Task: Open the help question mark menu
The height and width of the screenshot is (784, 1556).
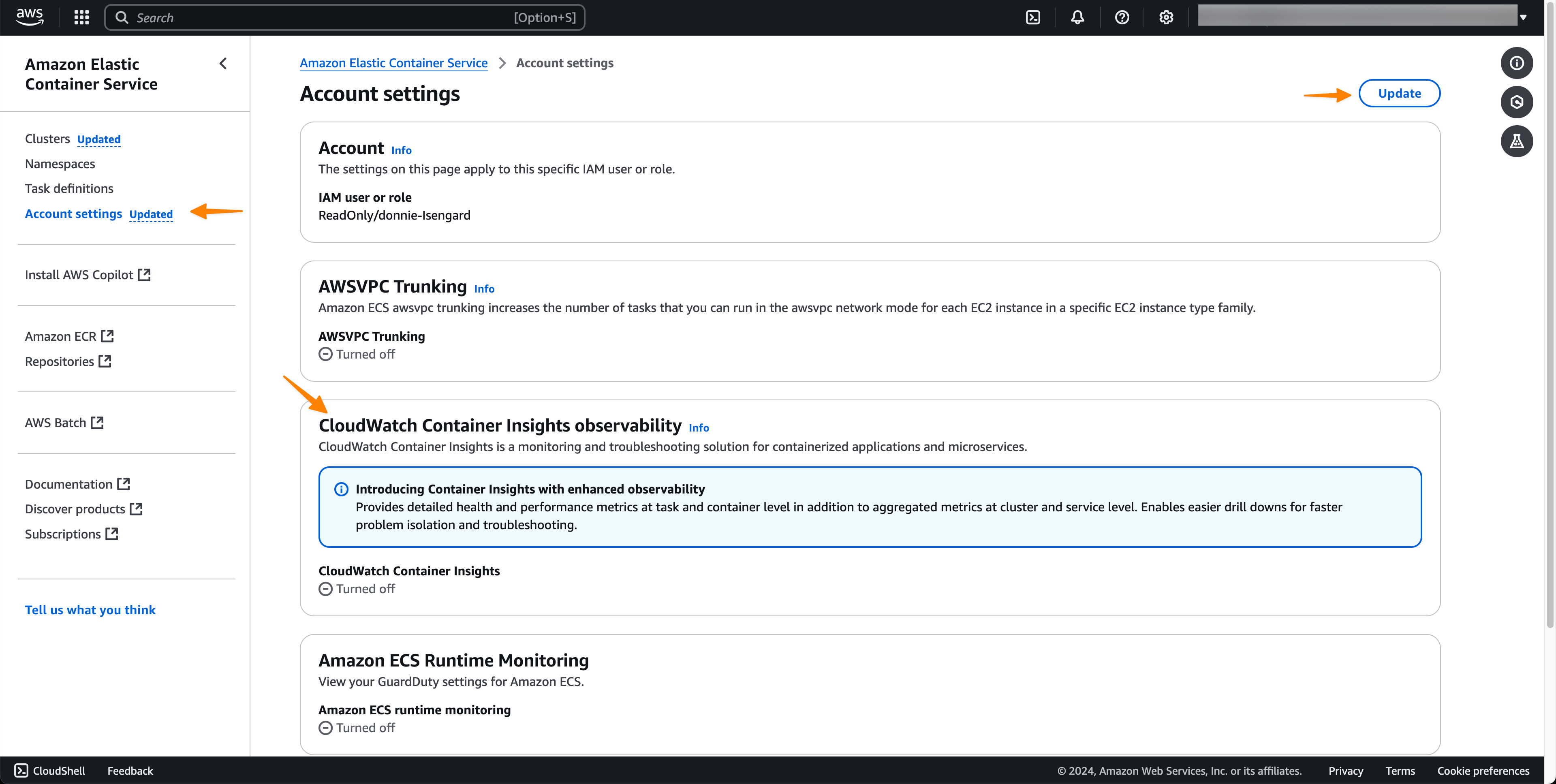Action: coord(1122,17)
